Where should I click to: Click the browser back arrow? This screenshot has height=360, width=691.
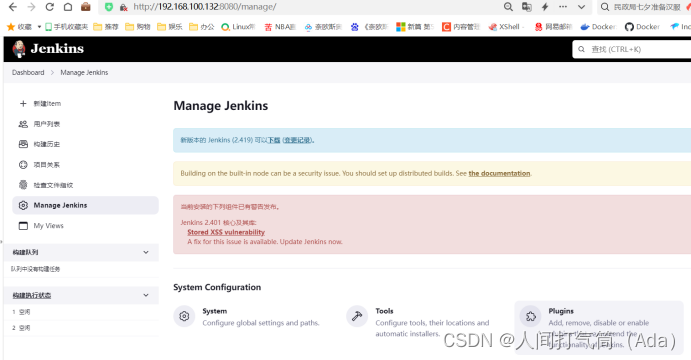coord(13,7)
